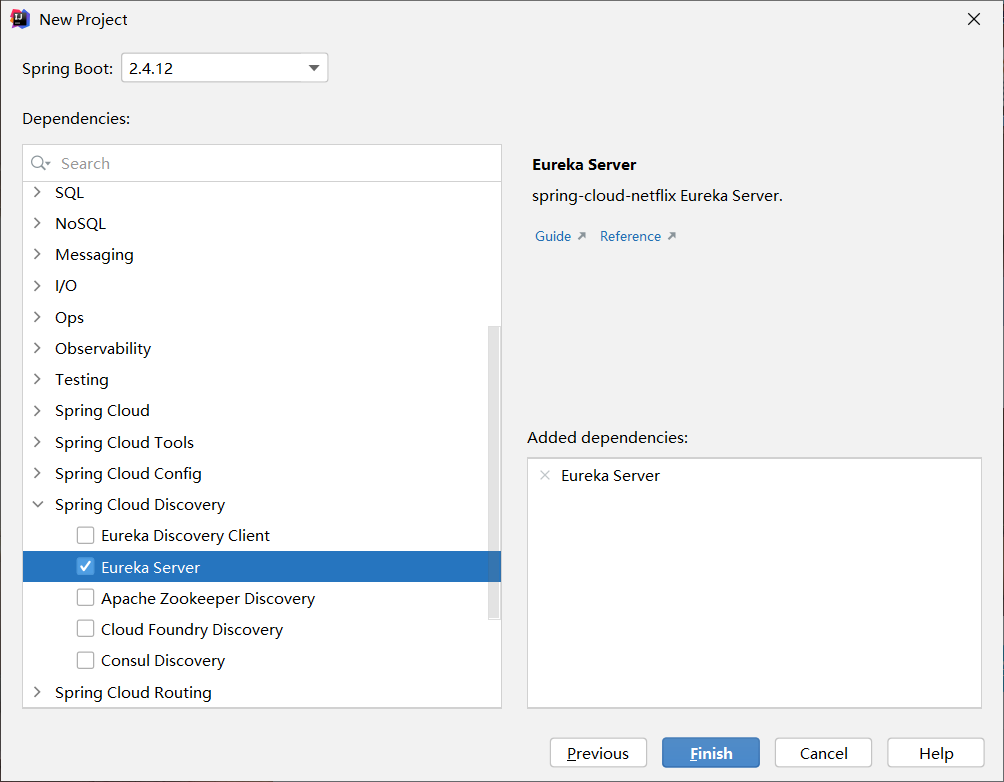Open the Spring Boot version dropdown
1004x782 pixels.
314,68
